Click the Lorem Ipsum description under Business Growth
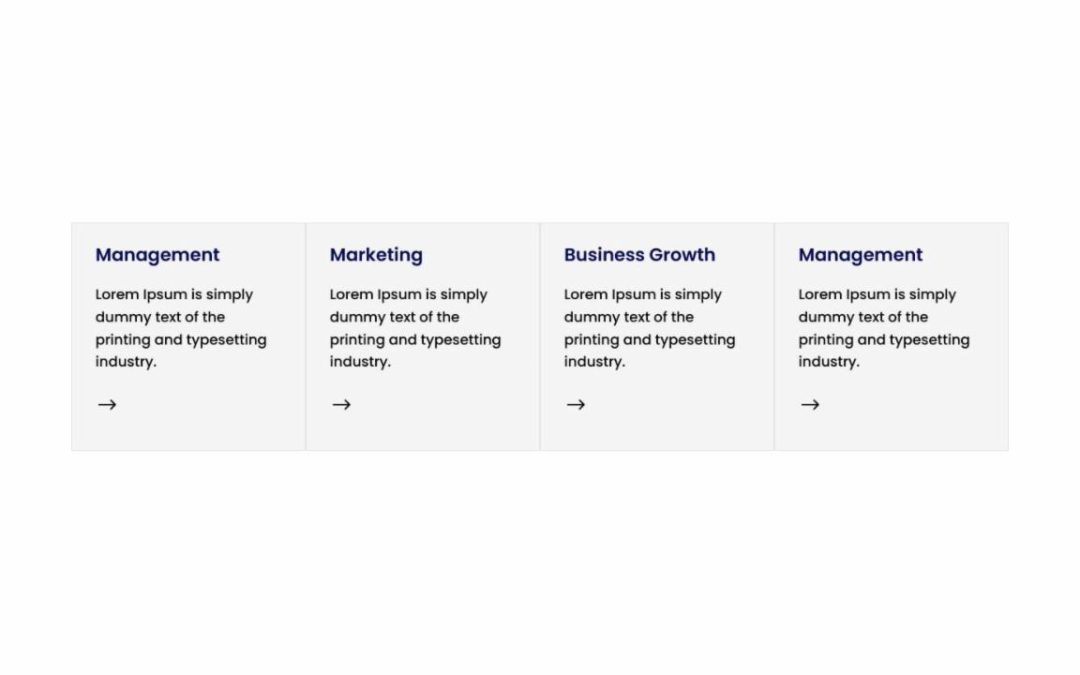Viewport: 1080px width, 675px height. [650, 328]
